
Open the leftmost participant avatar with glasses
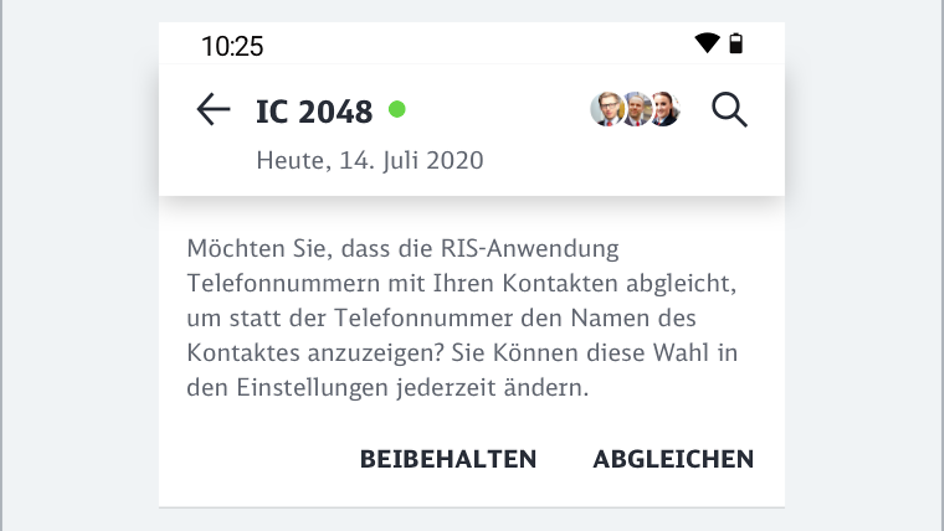(x=606, y=109)
